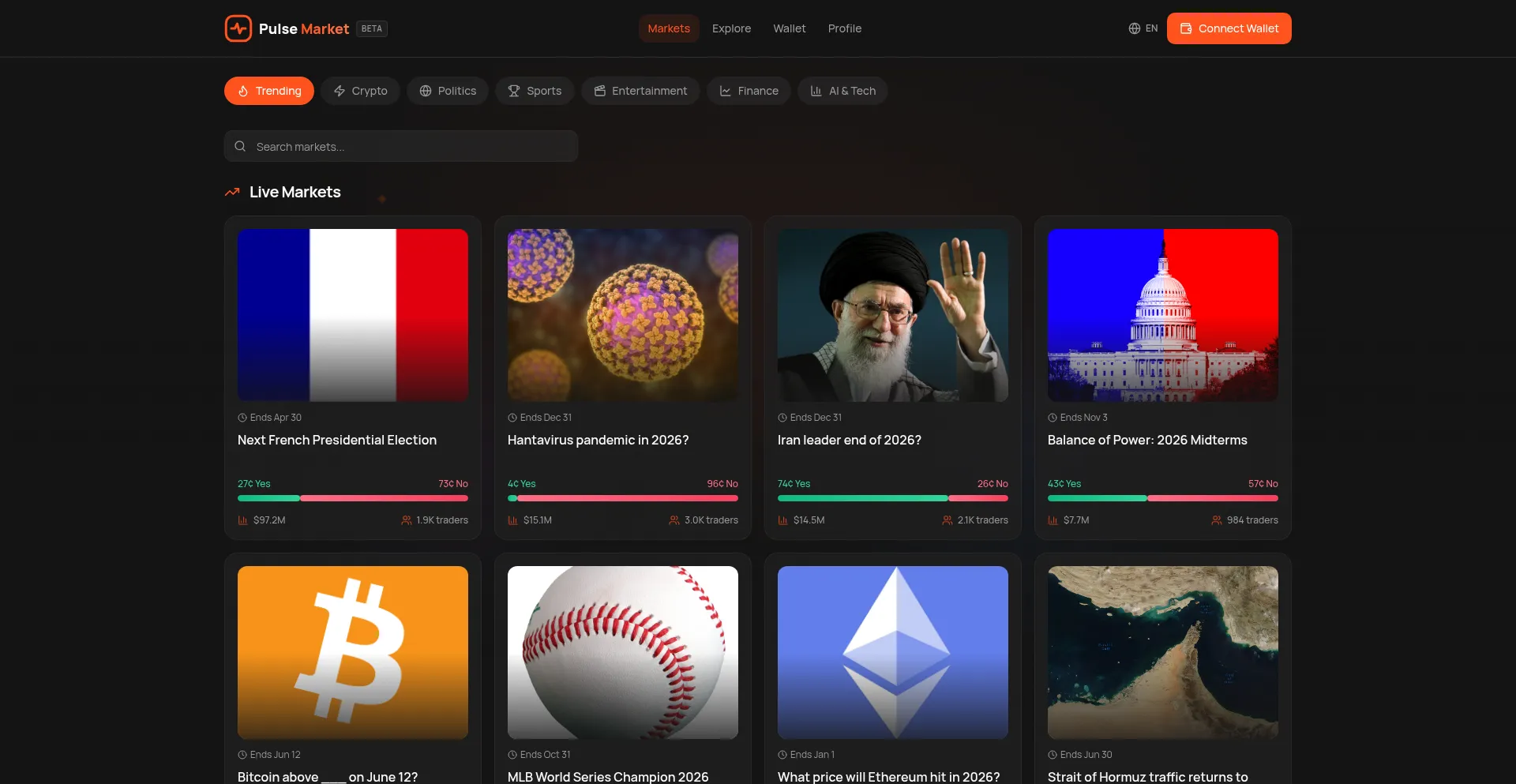
Task: Open the Iran leader market image
Action: (893, 315)
